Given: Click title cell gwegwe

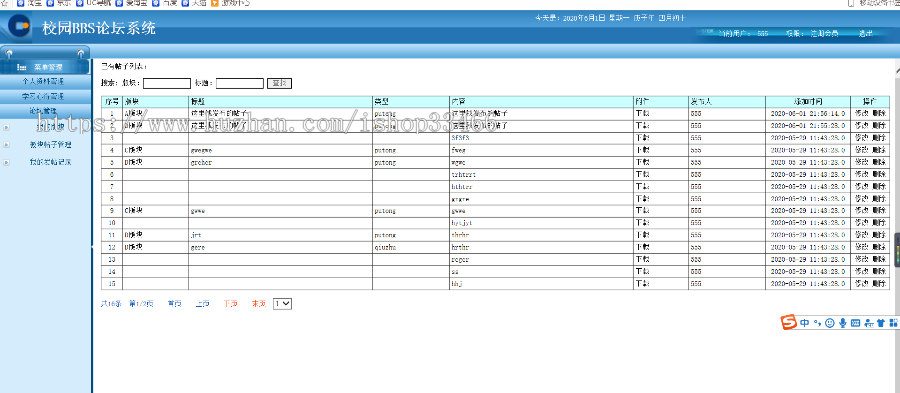Looking at the screenshot, I should point(201,150).
